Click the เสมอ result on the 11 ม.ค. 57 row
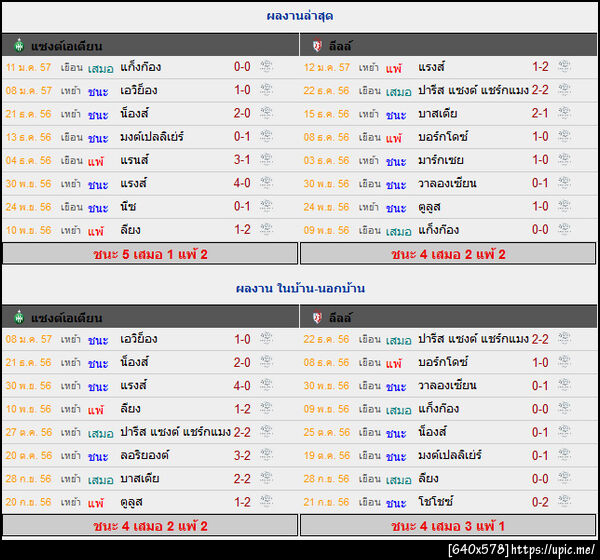Image resolution: width=600 pixels, height=560 pixels. click(101, 69)
